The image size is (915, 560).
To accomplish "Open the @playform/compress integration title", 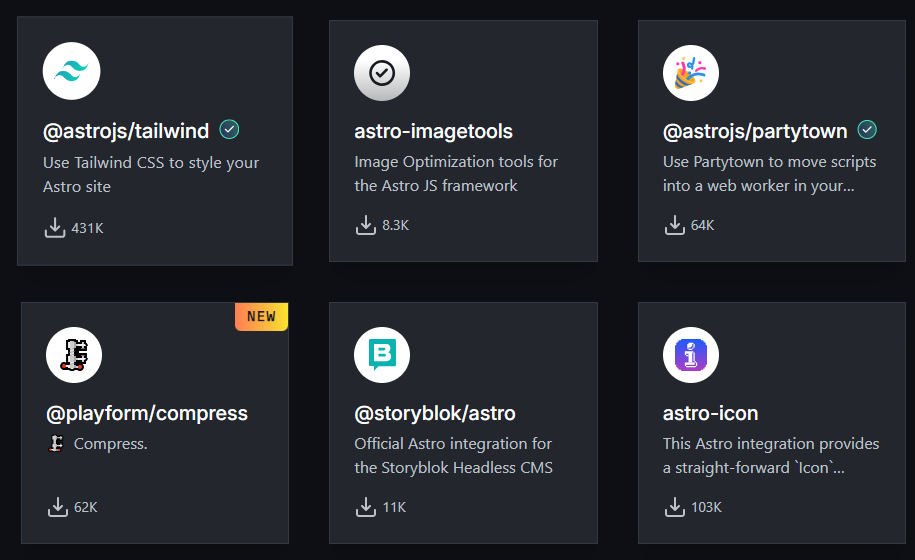I will point(147,413).
